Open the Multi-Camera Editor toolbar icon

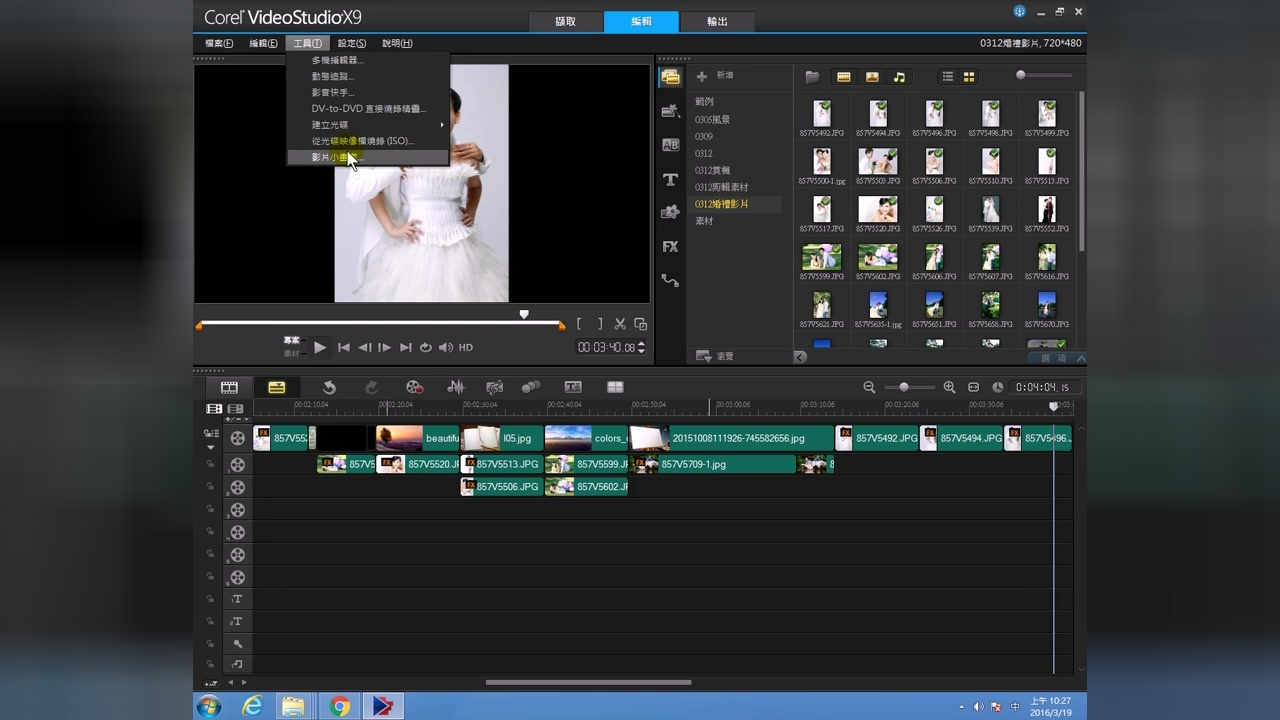click(615, 387)
